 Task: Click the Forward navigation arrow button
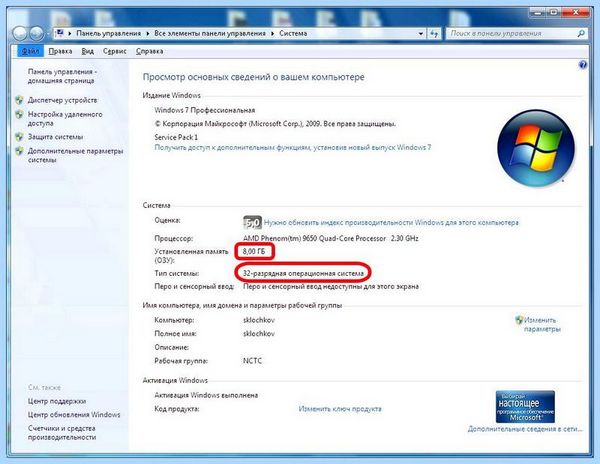36,34
